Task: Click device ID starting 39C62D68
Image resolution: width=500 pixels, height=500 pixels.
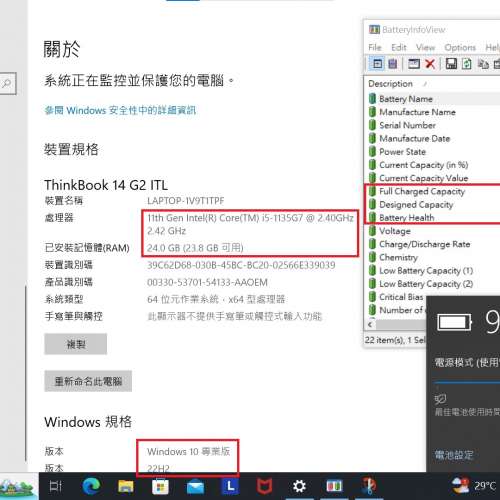Action: (x=241, y=265)
